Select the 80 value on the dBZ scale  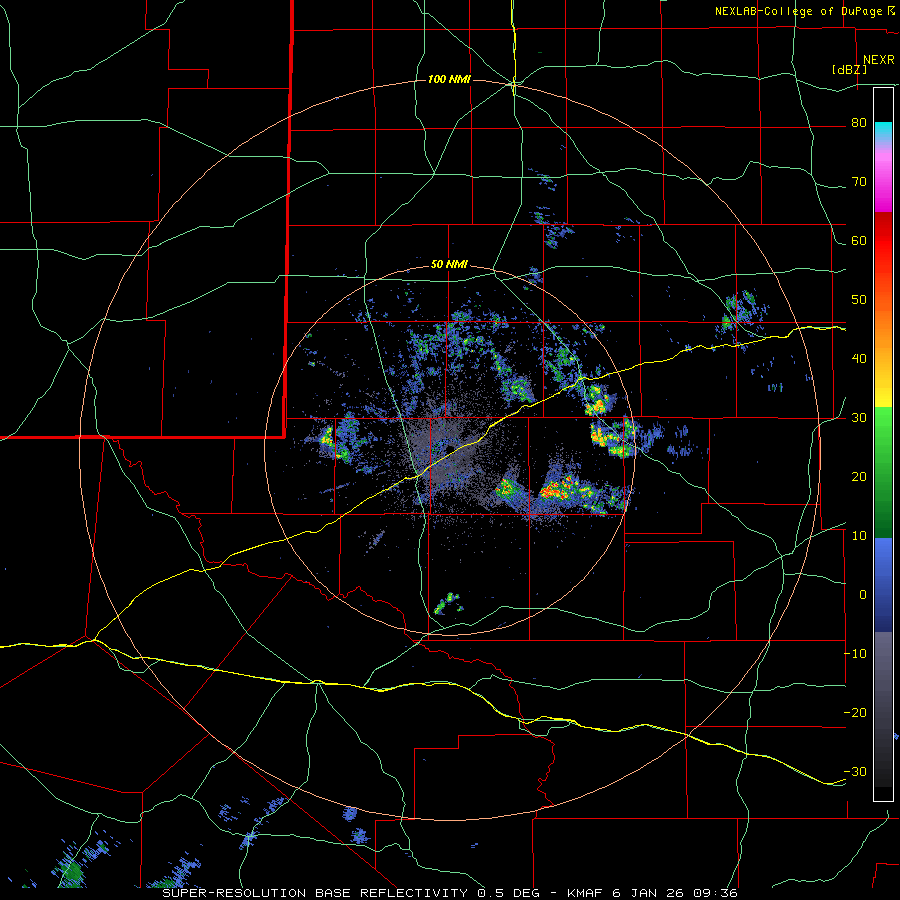pos(859,123)
